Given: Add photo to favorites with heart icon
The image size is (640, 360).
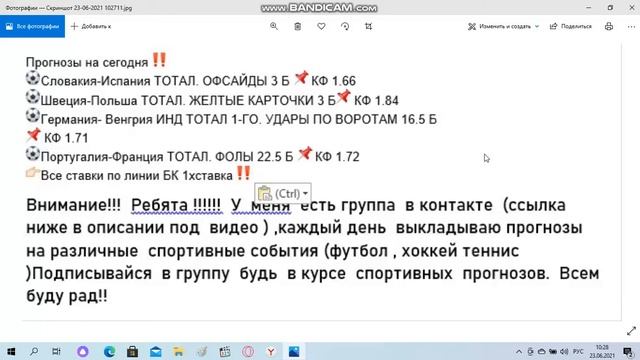Looking at the screenshot, I should click(x=321, y=26).
